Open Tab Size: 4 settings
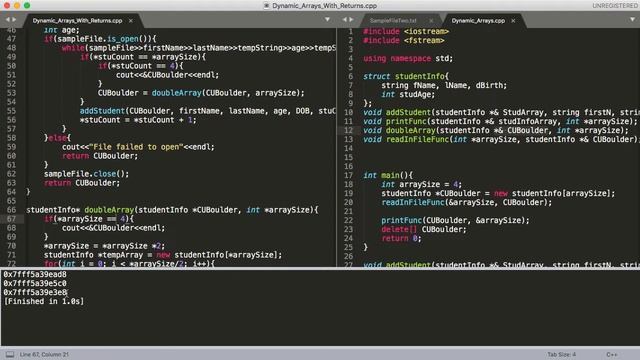Screen dimensions: 640x360 pyautogui.click(x=561, y=354)
